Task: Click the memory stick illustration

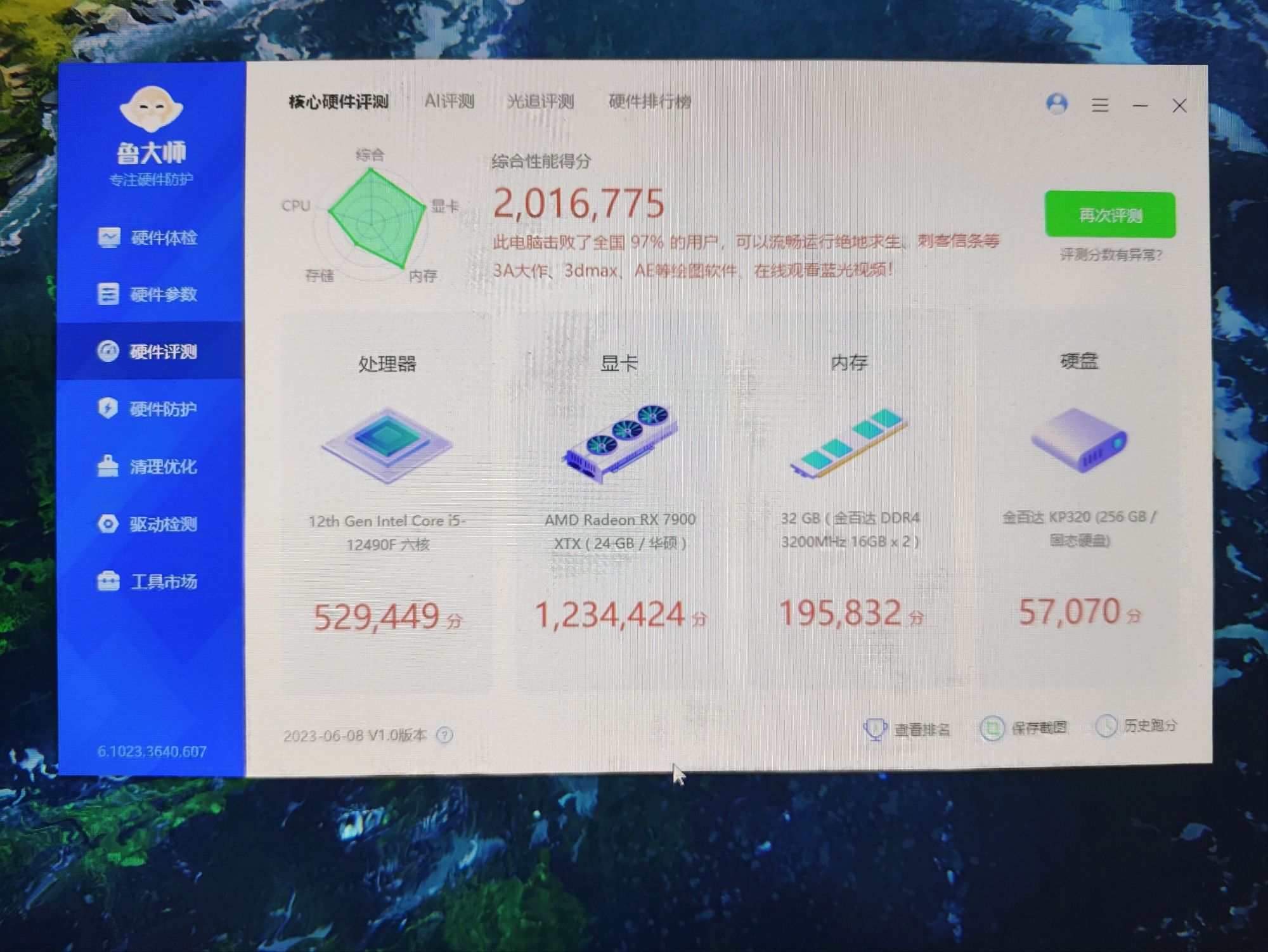Action: (x=850, y=442)
